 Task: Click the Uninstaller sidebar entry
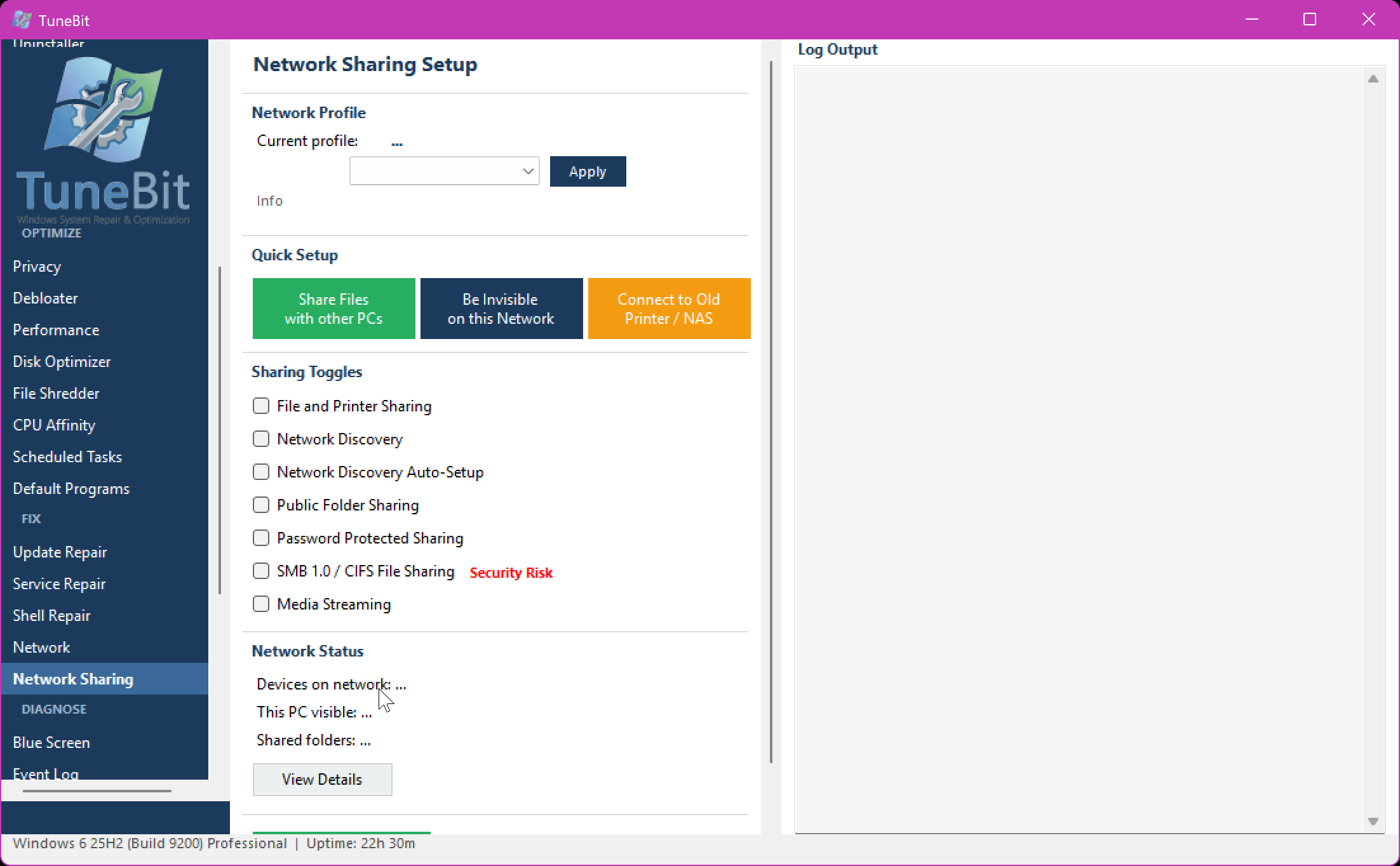click(x=48, y=44)
